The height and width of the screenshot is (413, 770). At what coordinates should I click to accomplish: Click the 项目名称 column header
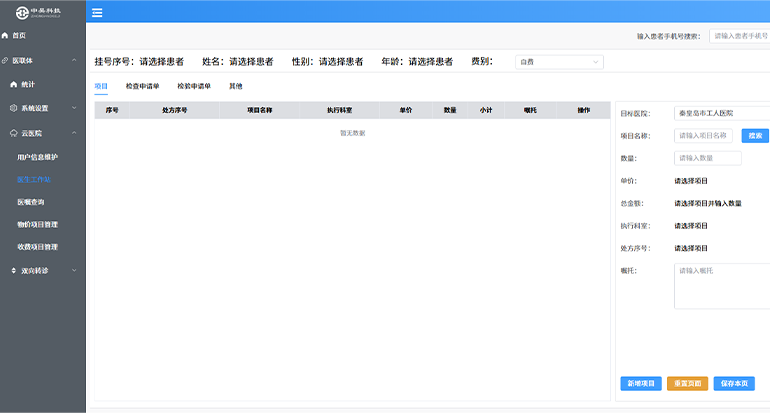260,110
